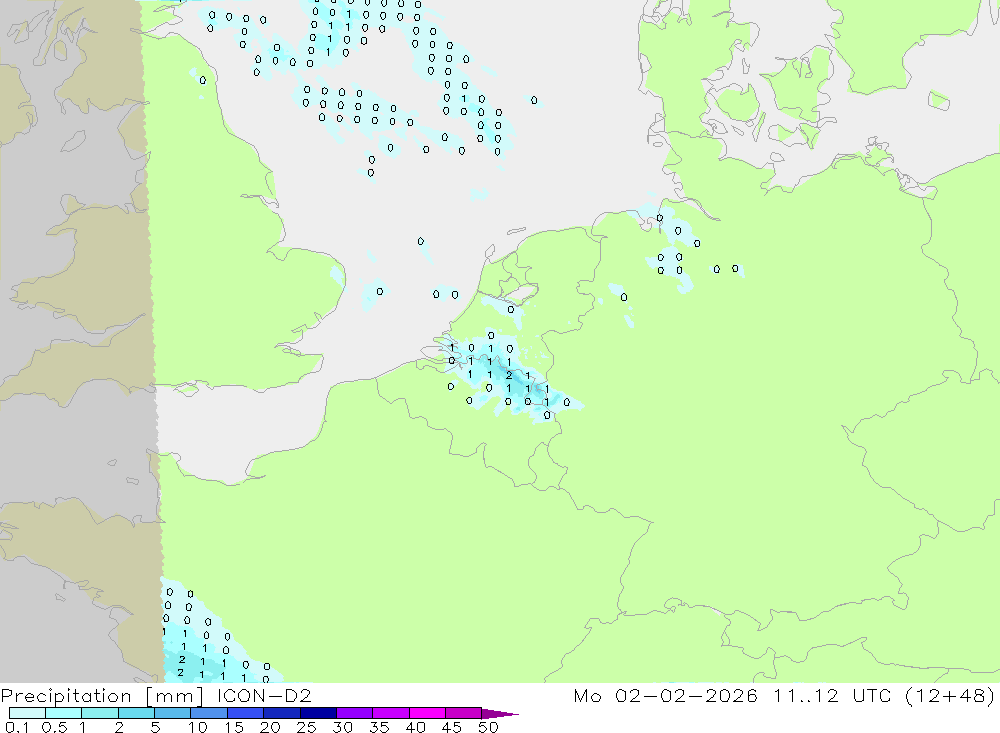1000x733 pixels.
Task: Click the '20' legend scale label
Action: 270,727
